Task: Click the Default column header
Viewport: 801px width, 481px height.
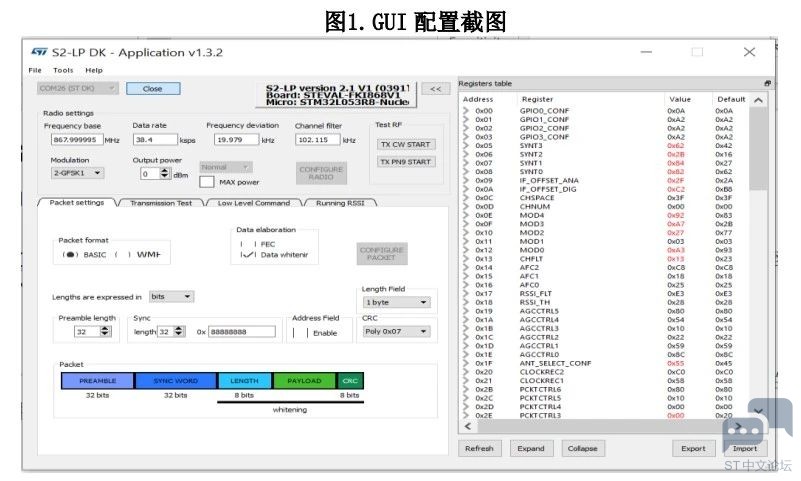Action: point(731,99)
